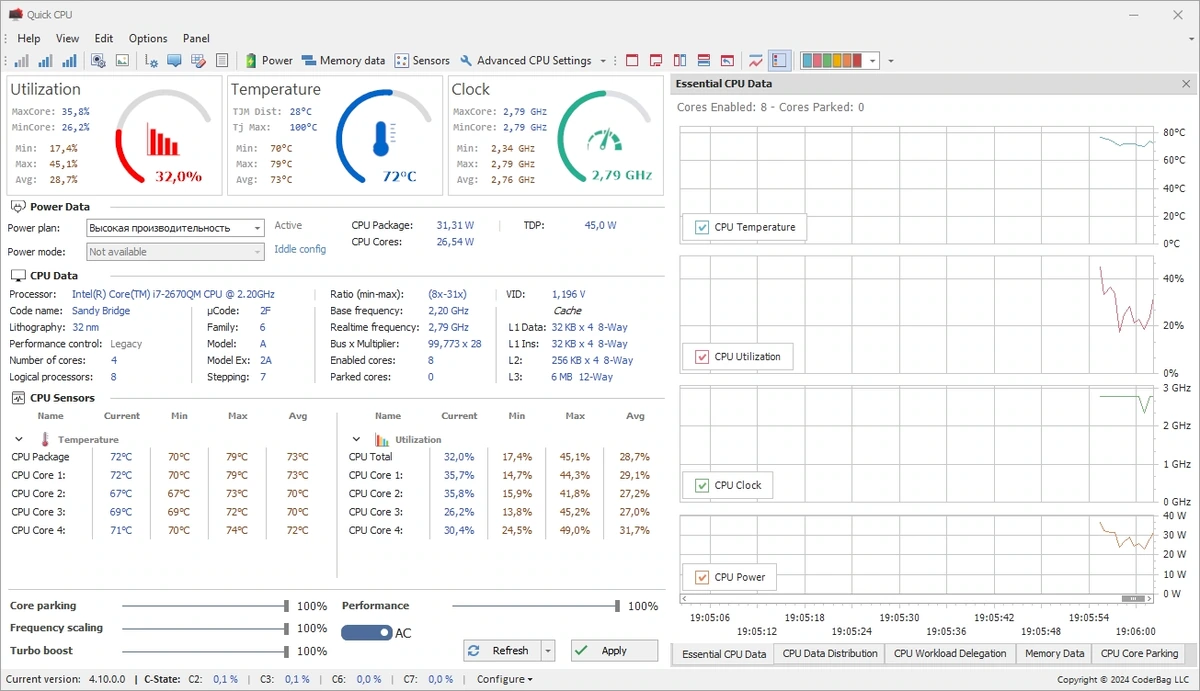Viewport: 1200px width, 691px height.
Task: Open the toolbar overflow arrow at far right
Action: pyautogui.click(x=890, y=61)
